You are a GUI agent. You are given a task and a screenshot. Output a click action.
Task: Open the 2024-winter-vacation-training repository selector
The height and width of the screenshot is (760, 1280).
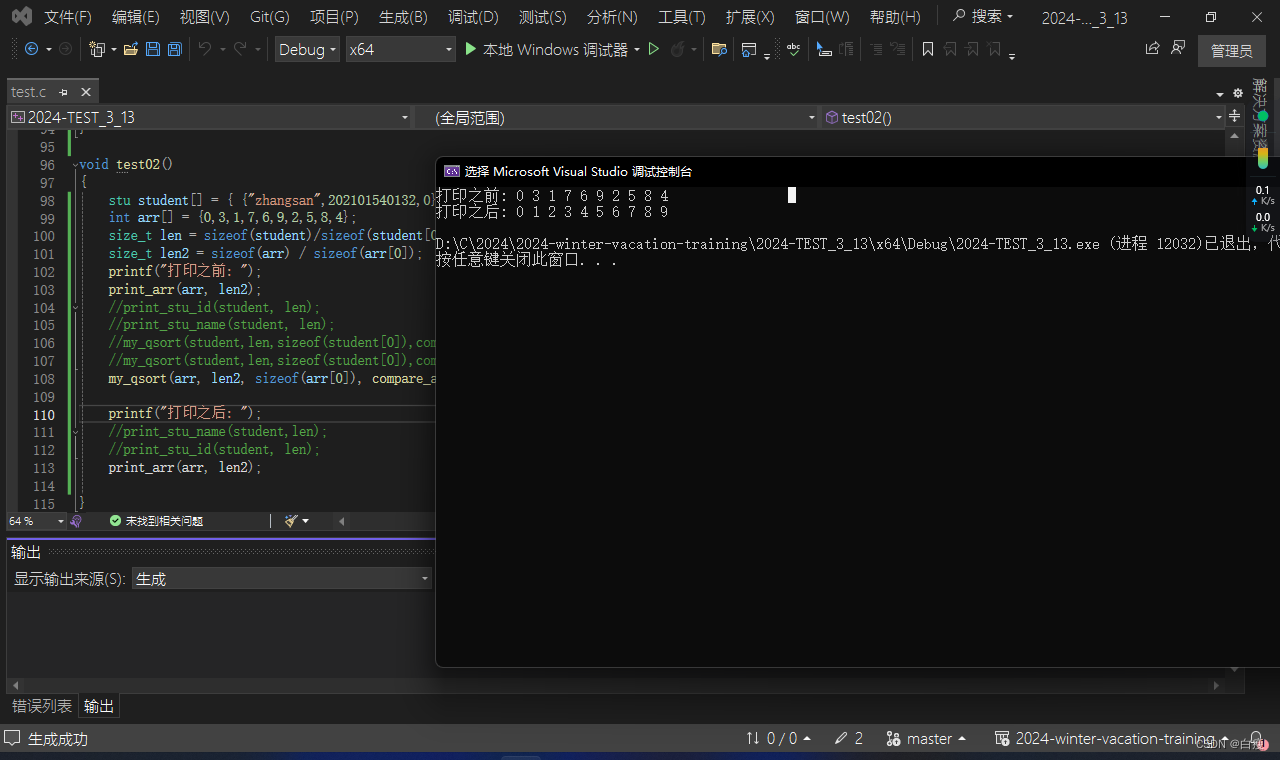[x=1113, y=739]
